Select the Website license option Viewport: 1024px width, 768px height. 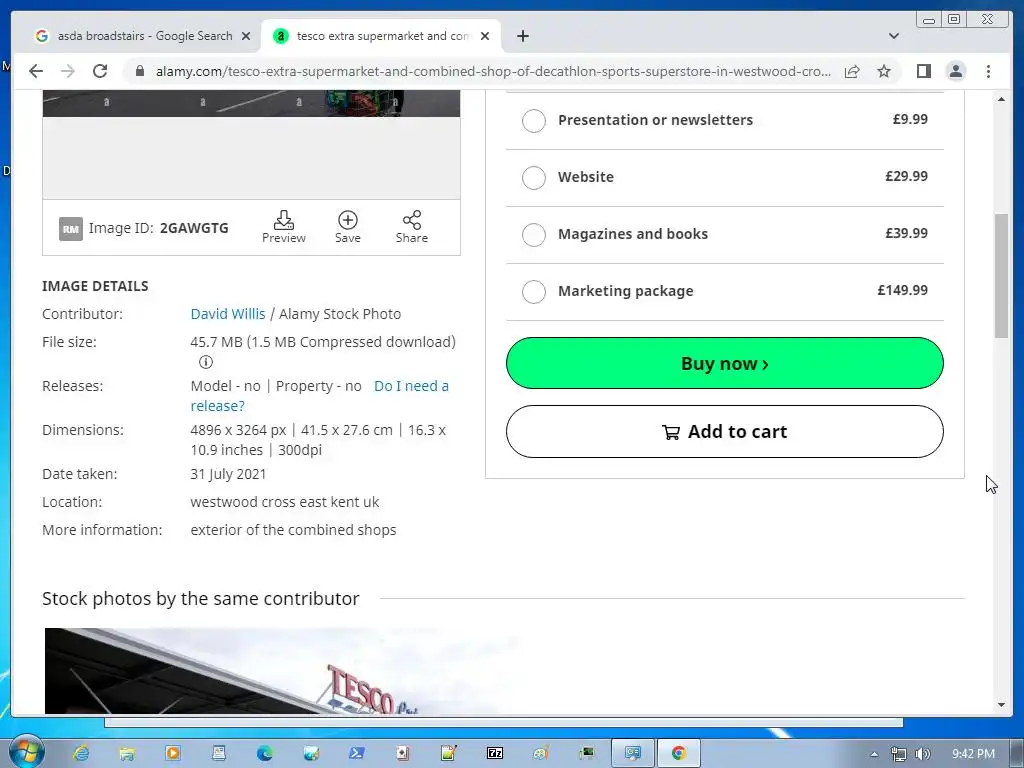click(x=534, y=177)
